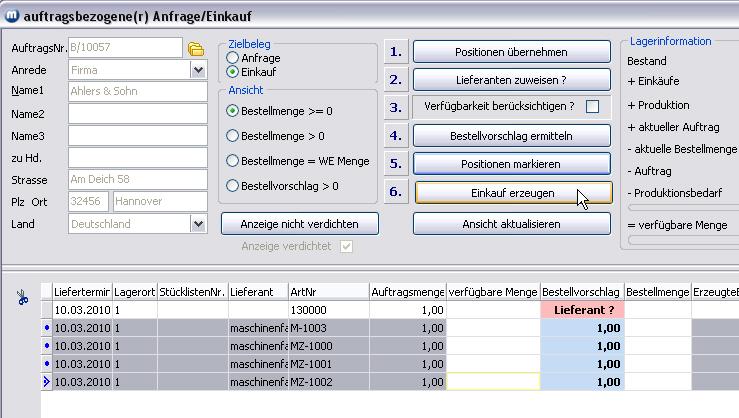Select the Anfrage radio option
Viewport: 739px width, 418px height.
[233, 59]
